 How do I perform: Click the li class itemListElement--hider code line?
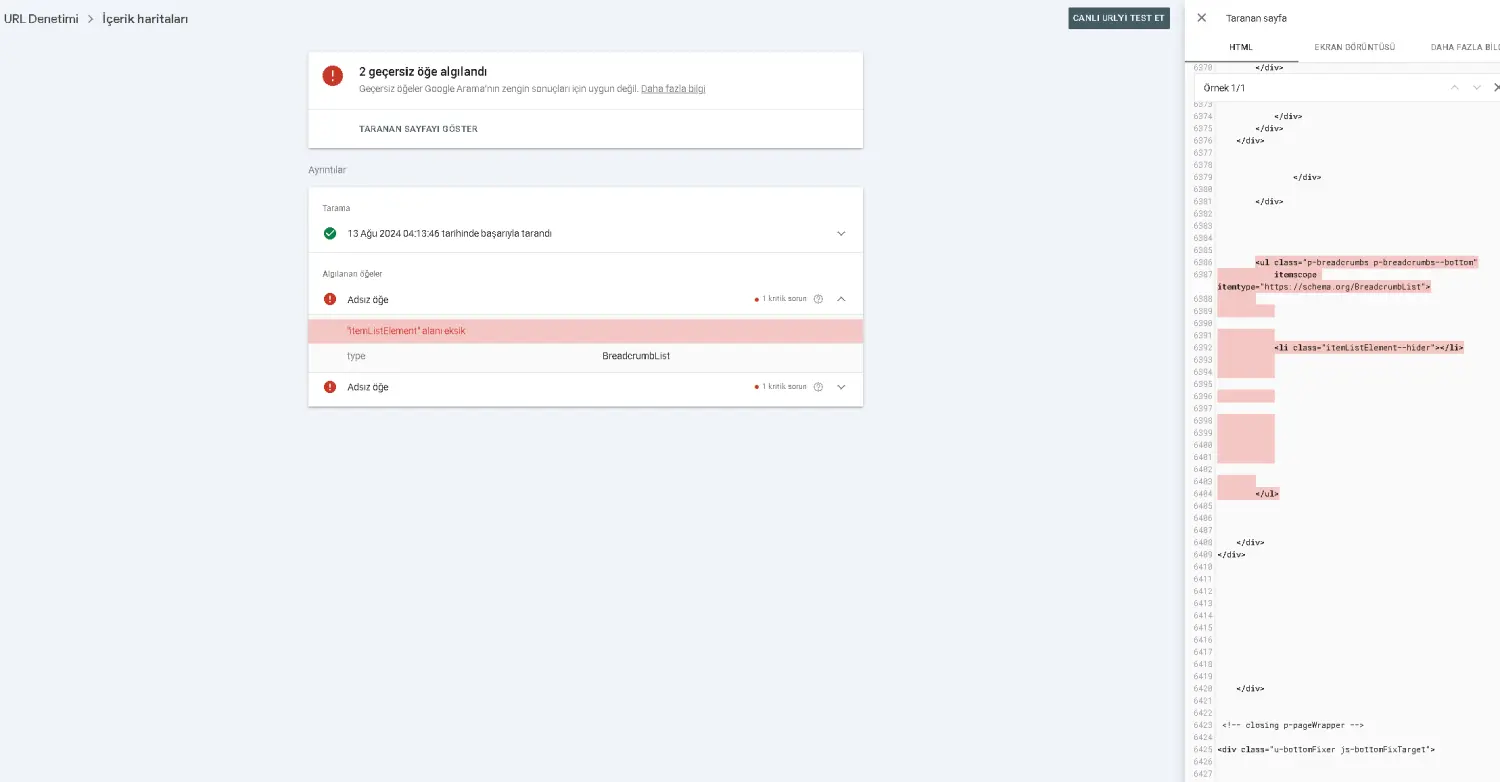1369,347
